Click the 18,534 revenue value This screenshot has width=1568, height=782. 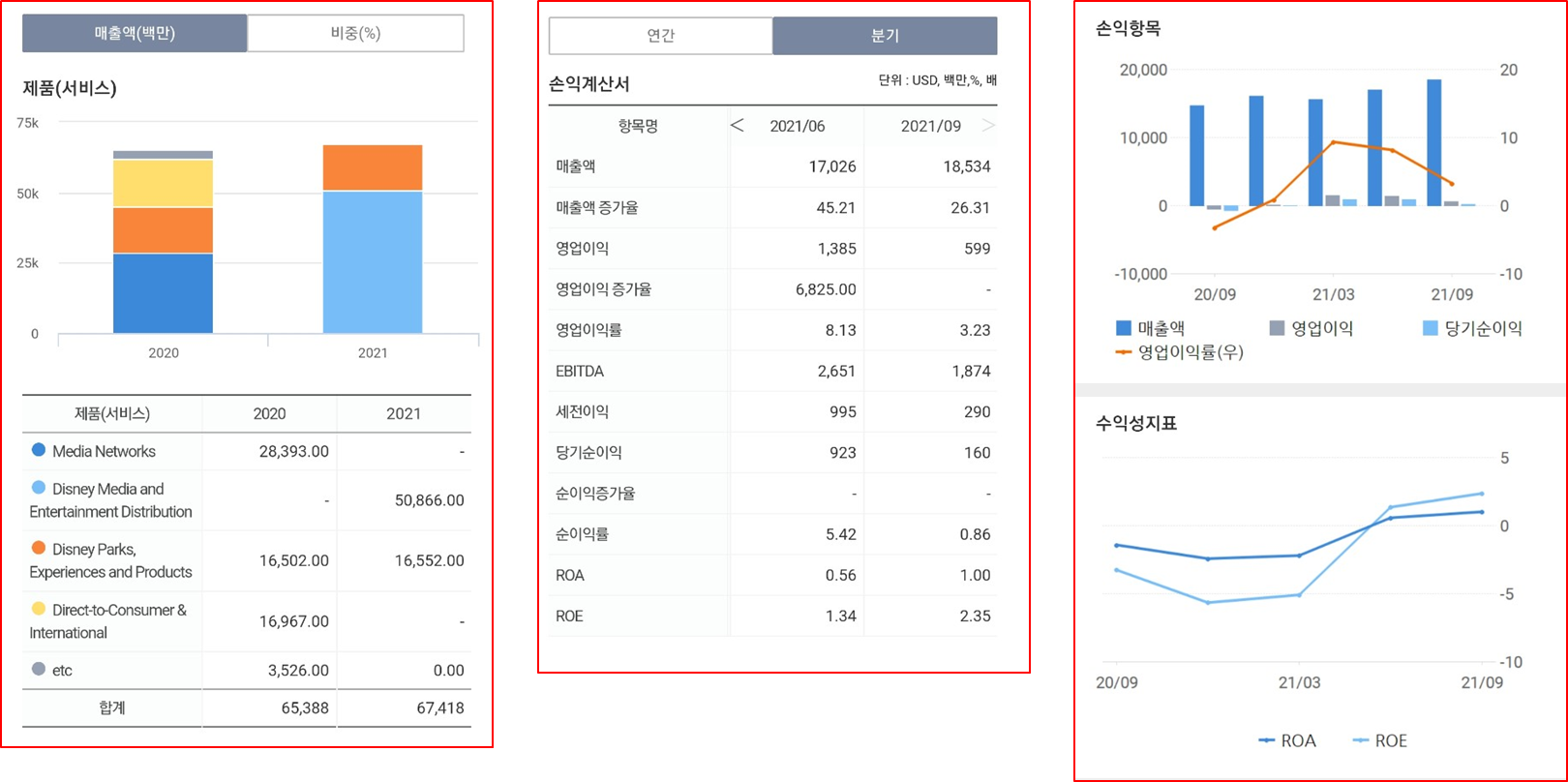967,166
